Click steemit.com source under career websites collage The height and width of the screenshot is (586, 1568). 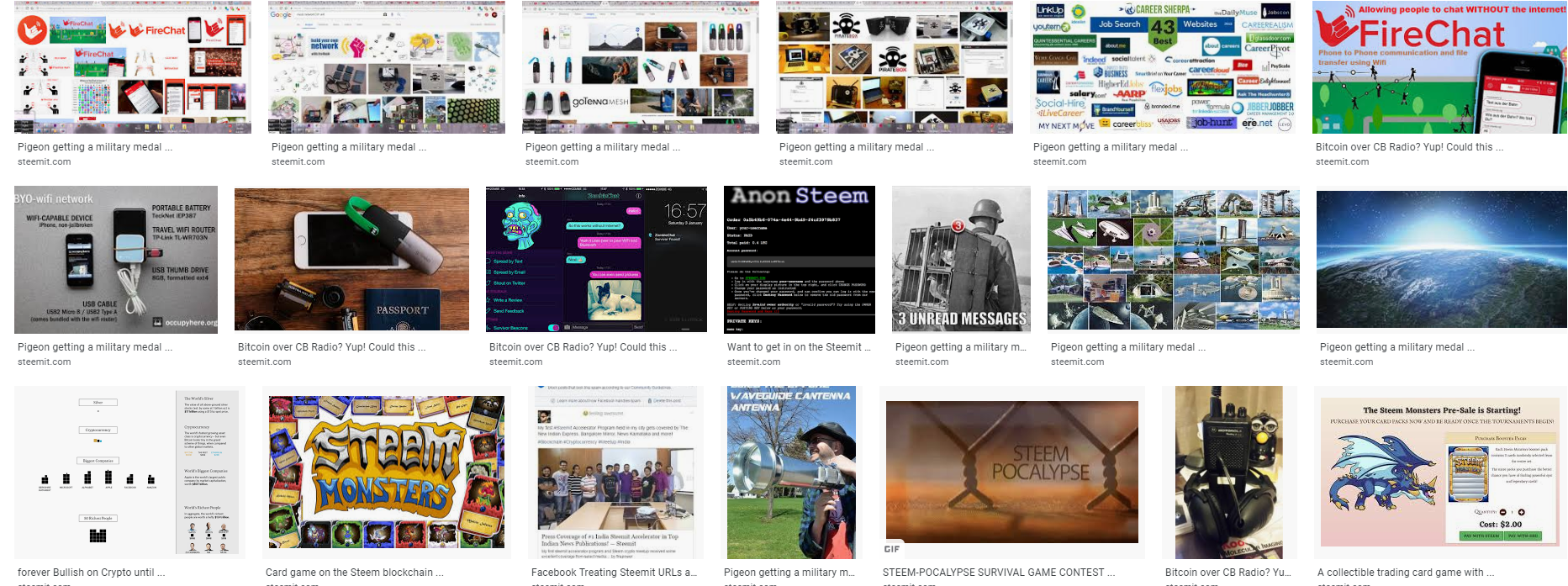click(x=1060, y=162)
